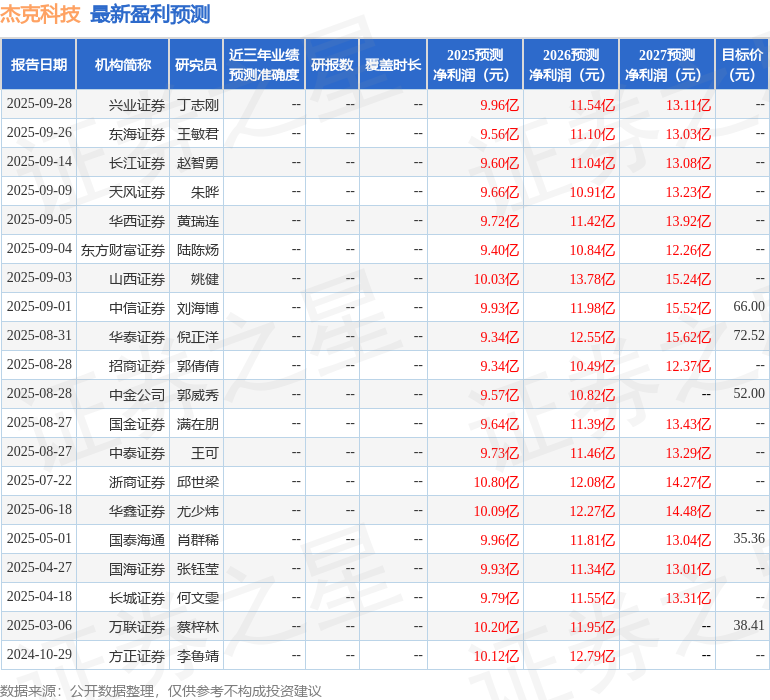Click analyst name 刘海博
The height and width of the screenshot is (700, 770).
point(198,308)
